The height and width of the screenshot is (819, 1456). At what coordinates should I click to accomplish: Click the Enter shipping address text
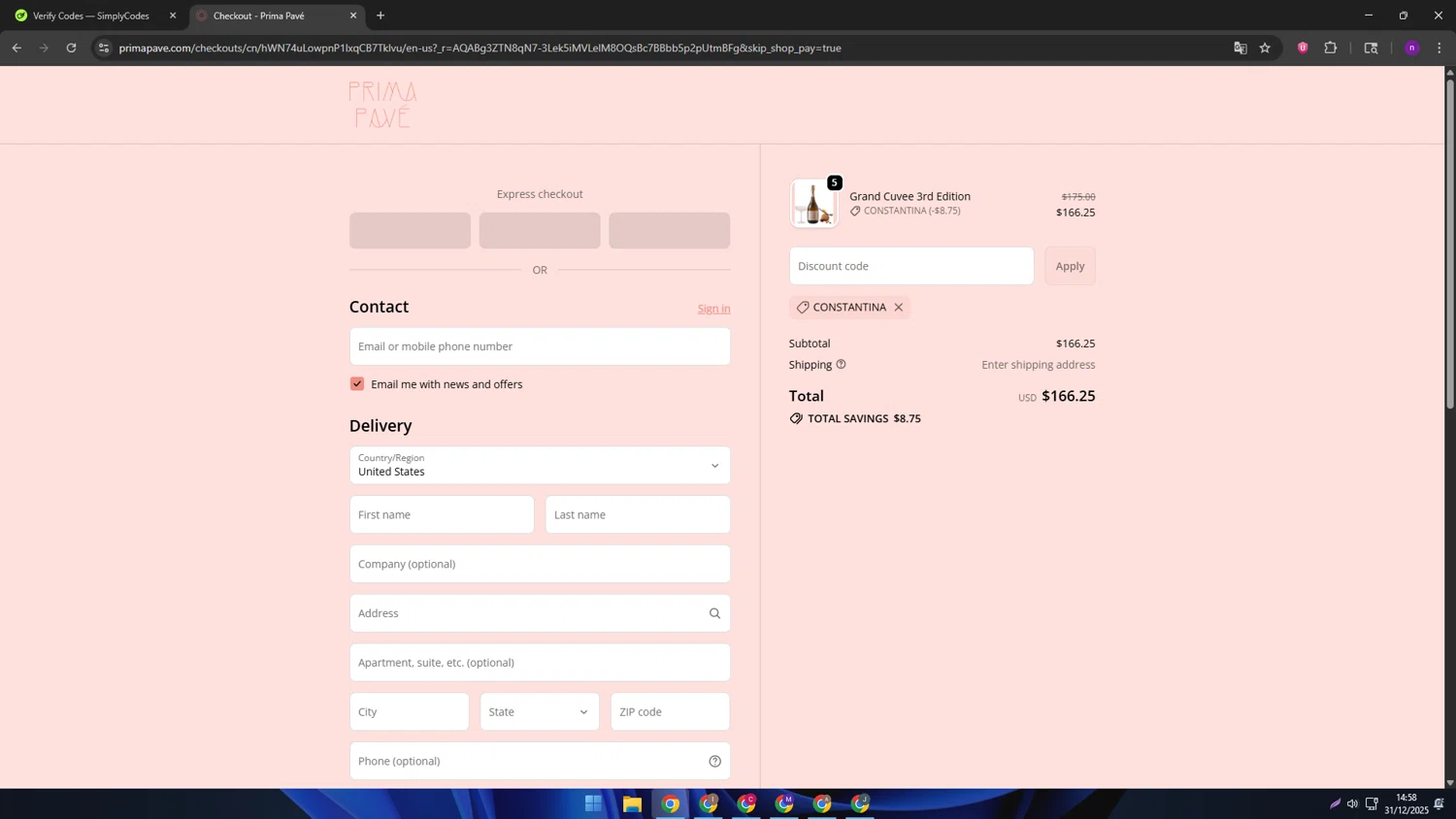[x=1038, y=365]
